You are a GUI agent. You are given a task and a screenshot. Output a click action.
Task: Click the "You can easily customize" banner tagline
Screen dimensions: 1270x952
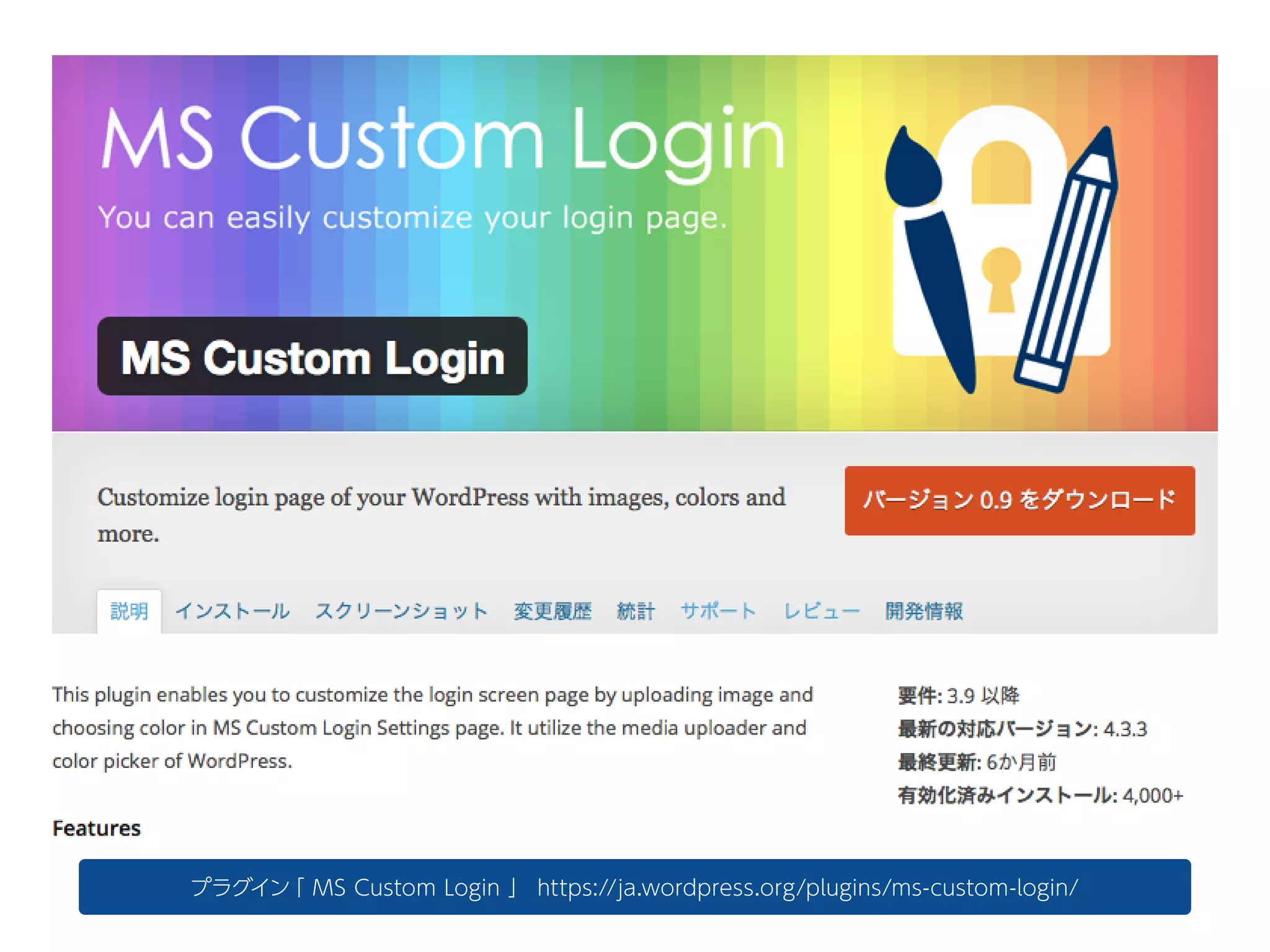(x=412, y=218)
